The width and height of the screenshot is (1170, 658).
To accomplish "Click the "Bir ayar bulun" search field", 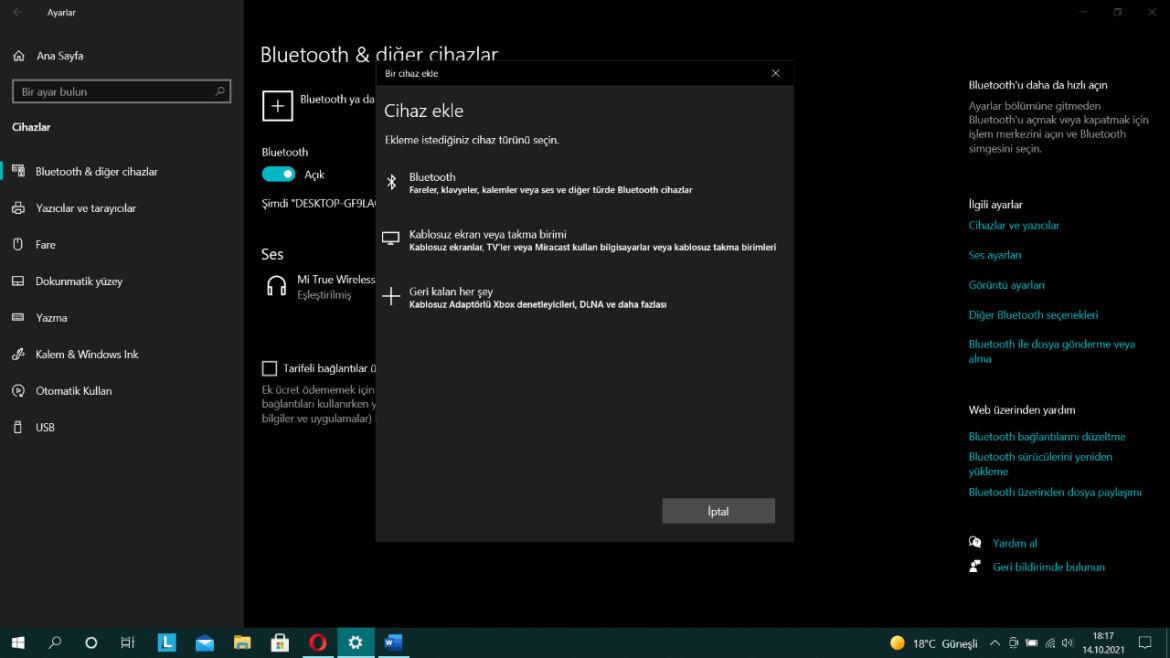I will [x=120, y=91].
